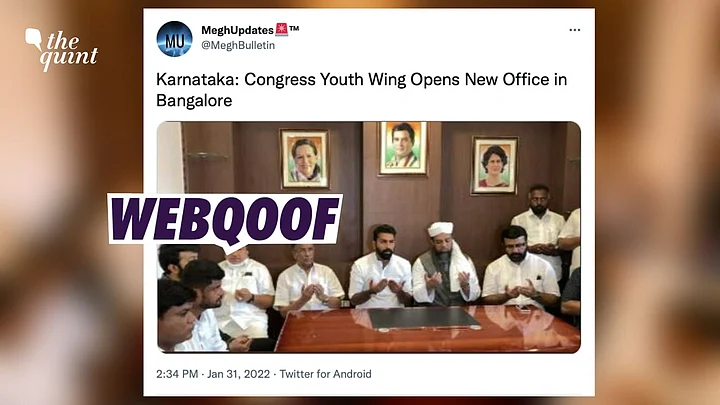Click the black mat on the table
This screenshot has width=720, height=405.
(x=422, y=318)
